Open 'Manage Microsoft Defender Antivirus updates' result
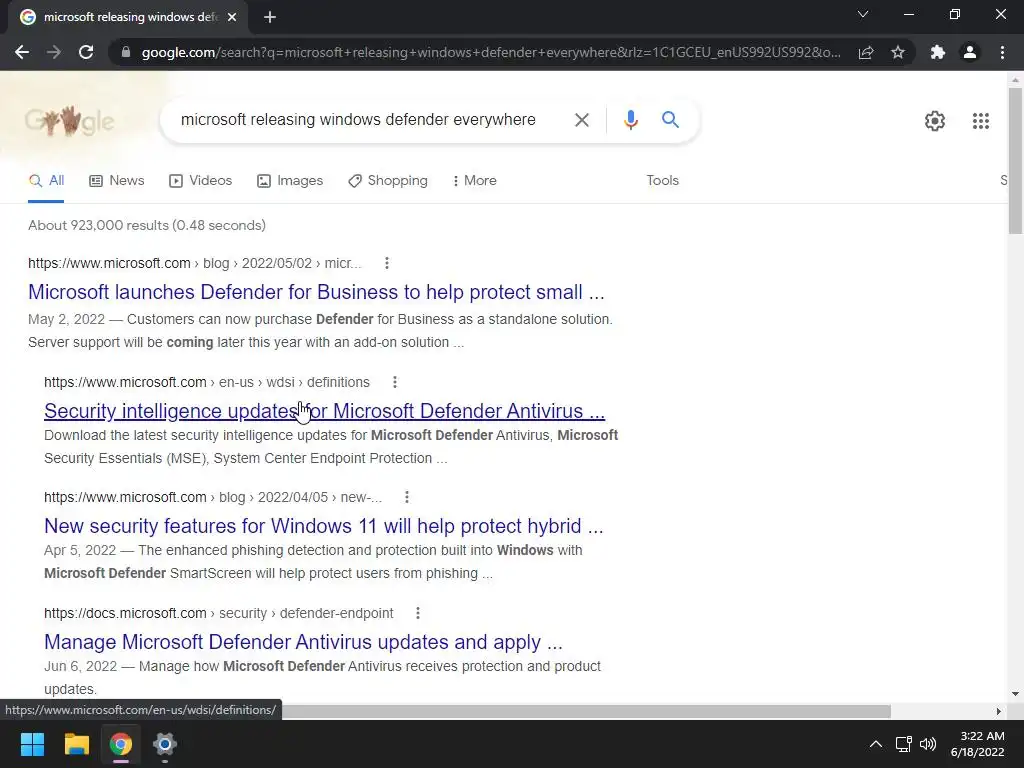Image resolution: width=1024 pixels, height=768 pixels. pyautogui.click(x=303, y=642)
